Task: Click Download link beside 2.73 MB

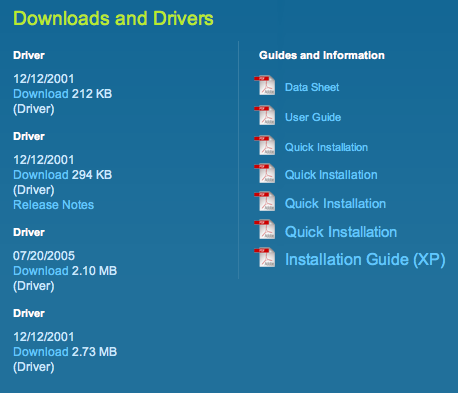Action: click(41, 352)
